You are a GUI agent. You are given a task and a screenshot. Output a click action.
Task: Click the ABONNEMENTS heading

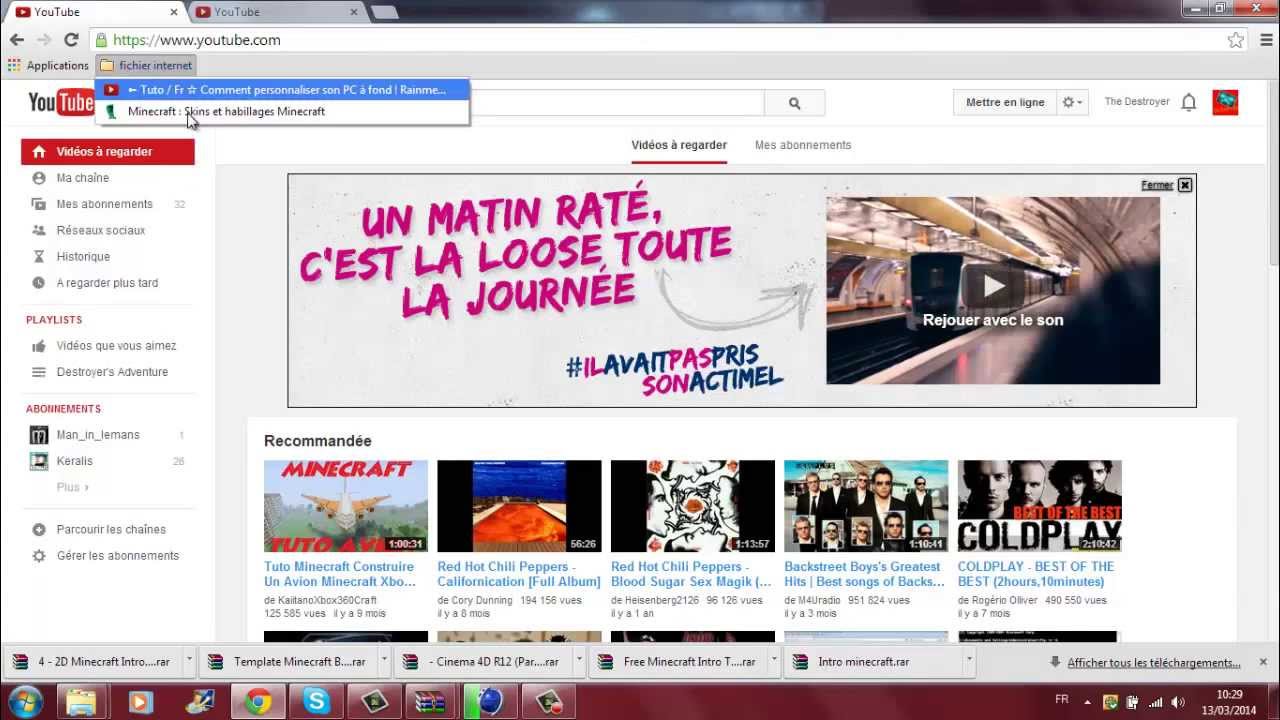[x=63, y=409]
